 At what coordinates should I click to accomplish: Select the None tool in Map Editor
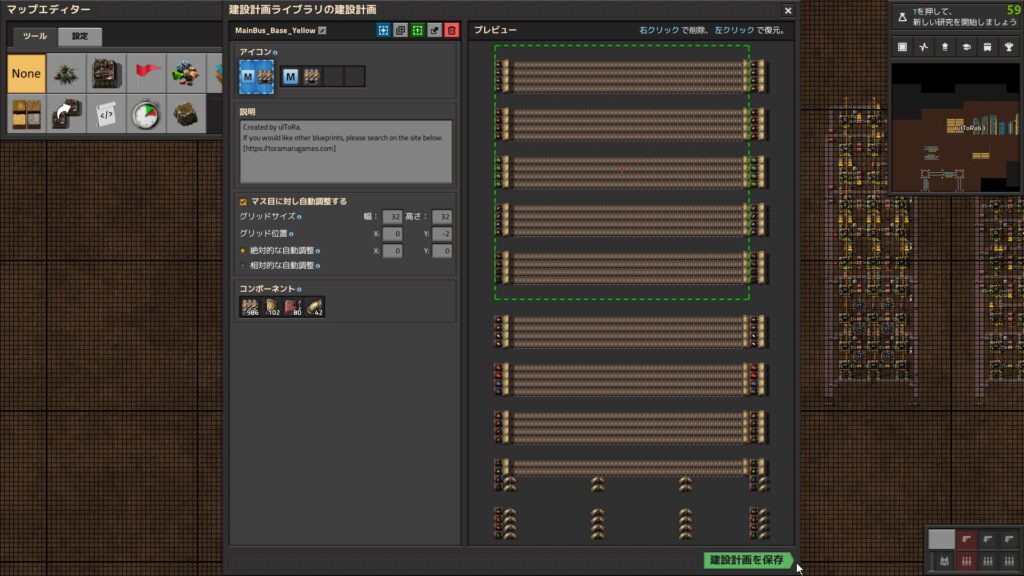[26, 73]
